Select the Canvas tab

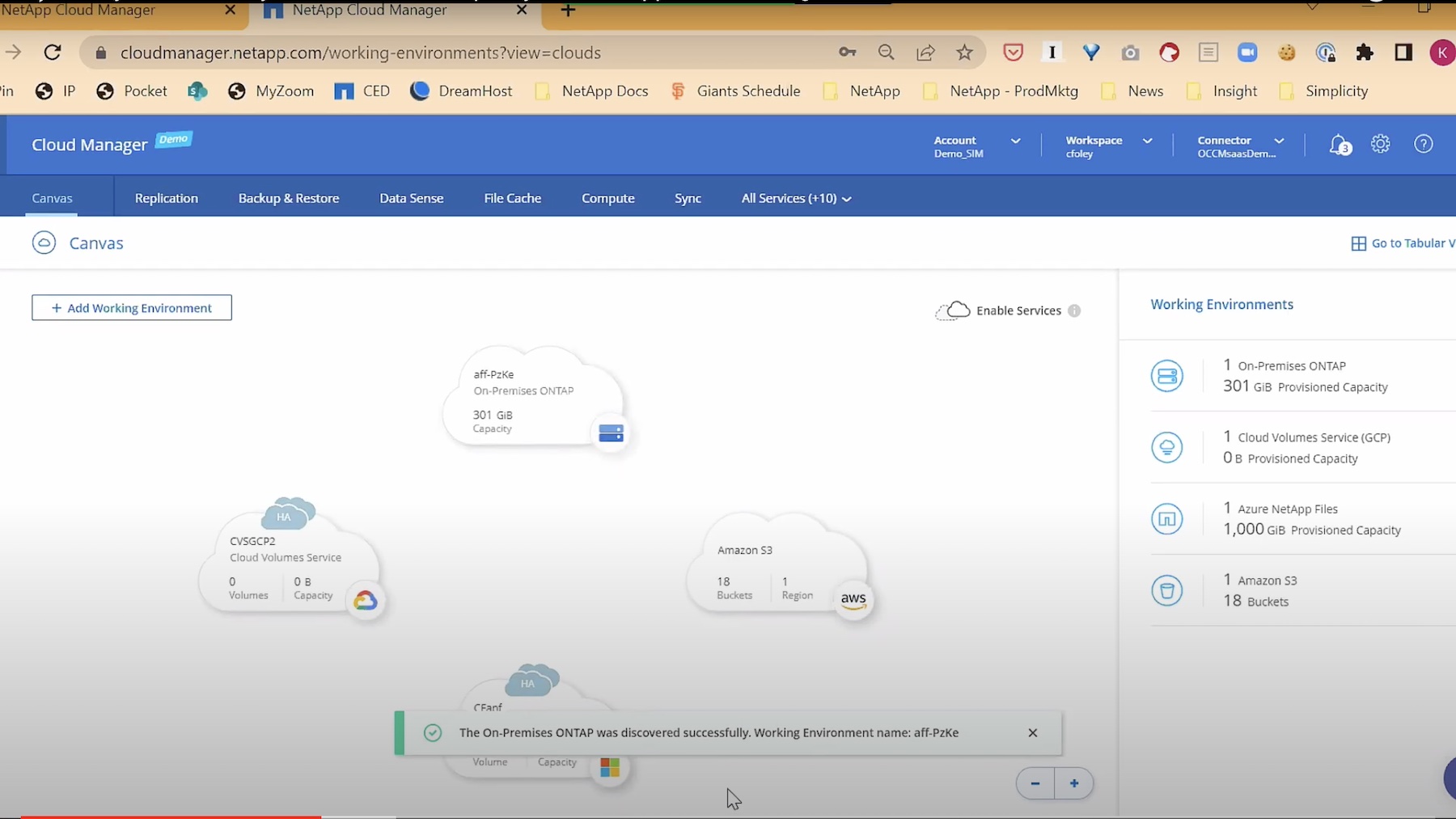(x=52, y=198)
